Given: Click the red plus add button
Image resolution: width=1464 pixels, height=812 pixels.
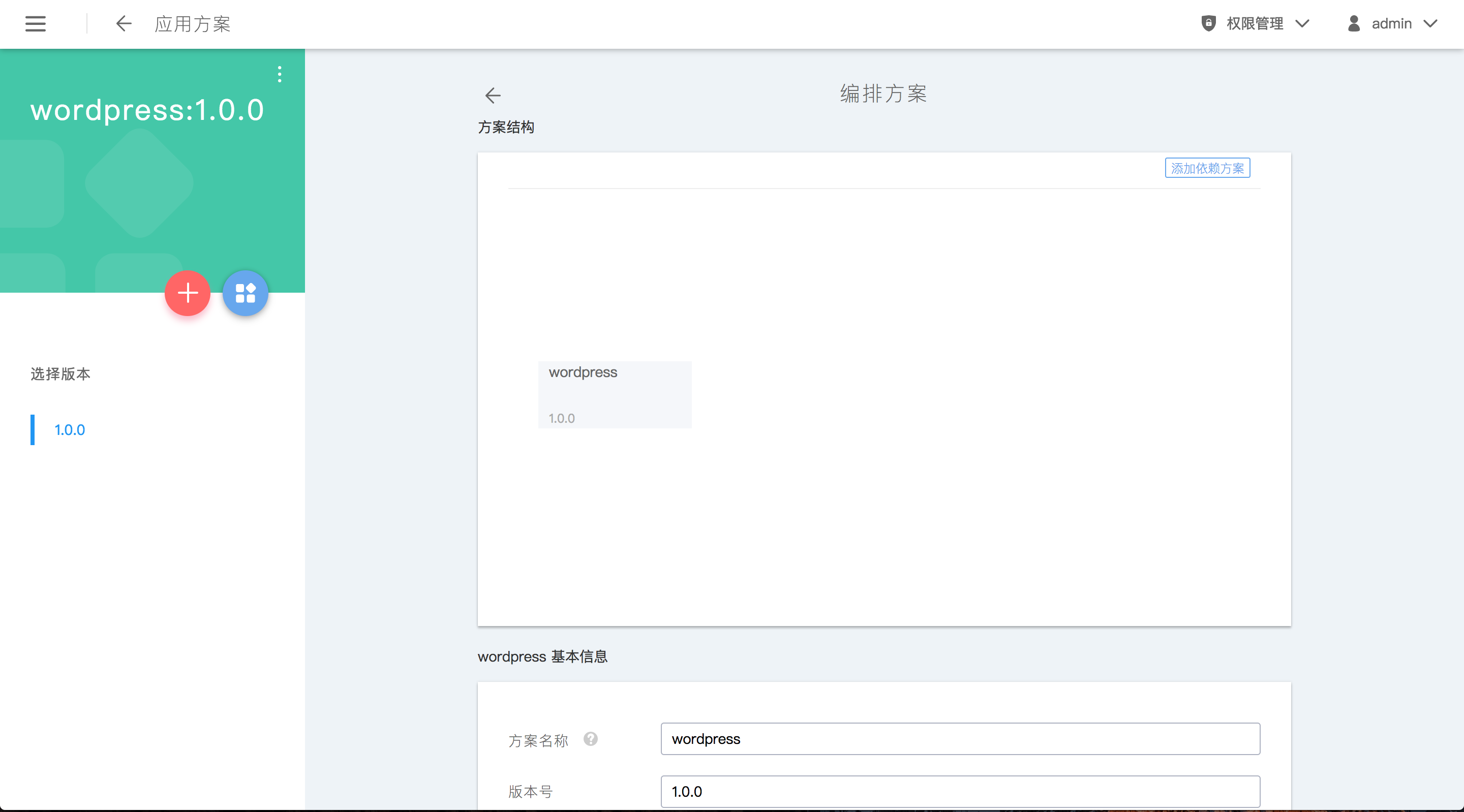Looking at the screenshot, I should pyautogui.click(x=188, y=293).
